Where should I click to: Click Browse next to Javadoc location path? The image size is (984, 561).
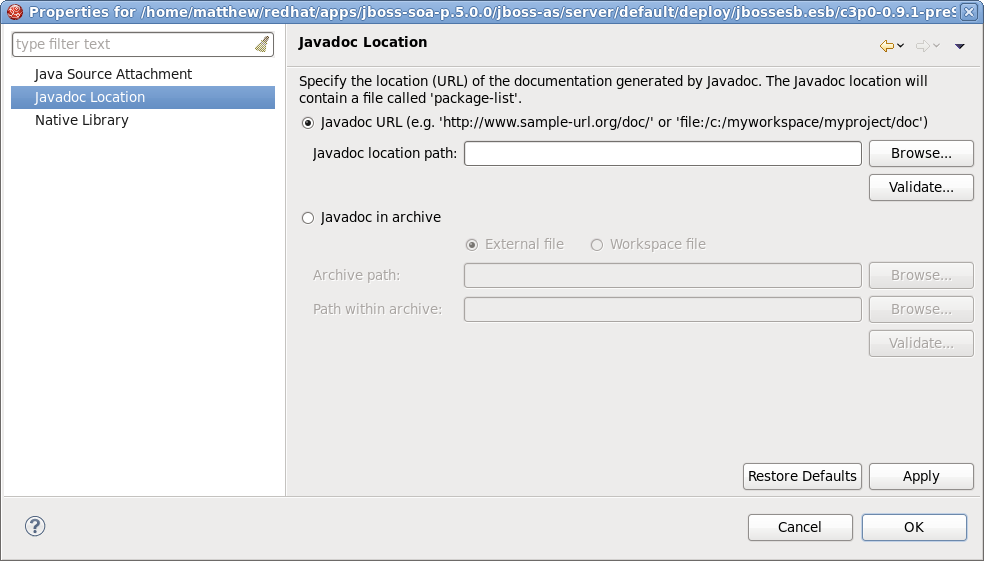pyautogui.click(x=920, y=153)
